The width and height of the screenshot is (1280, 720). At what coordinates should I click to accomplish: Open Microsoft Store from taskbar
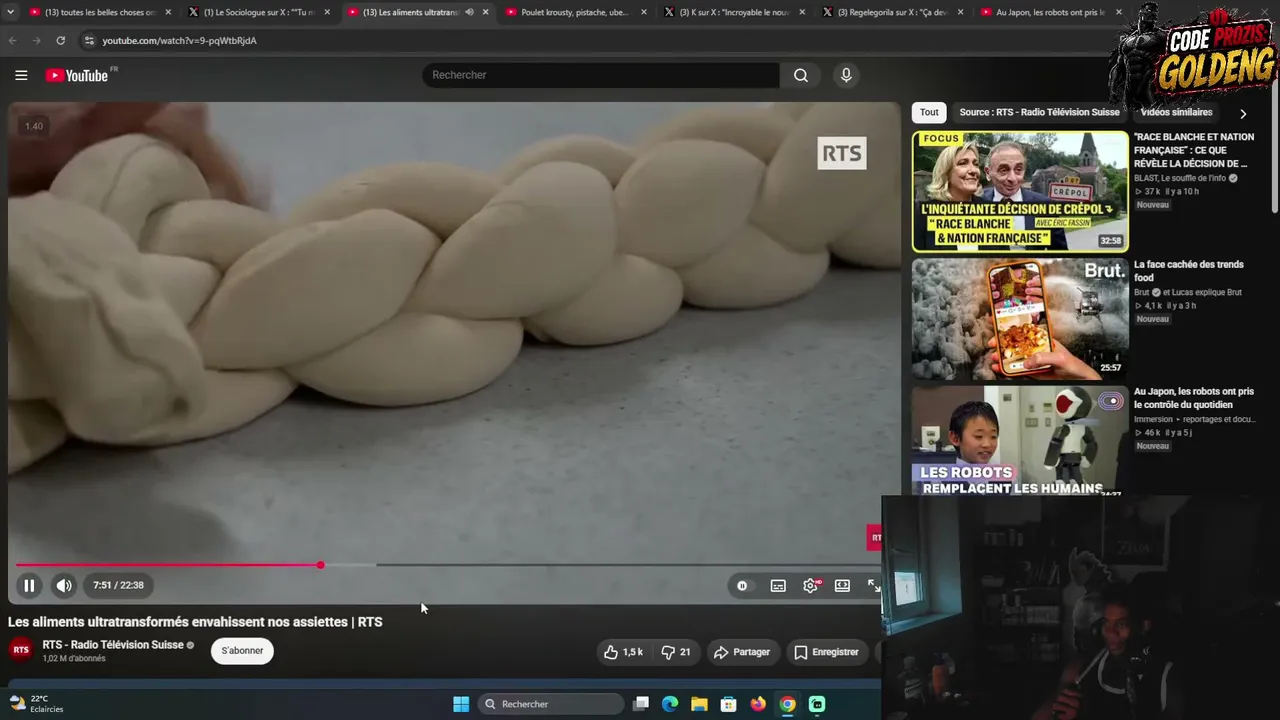[729, 704]
